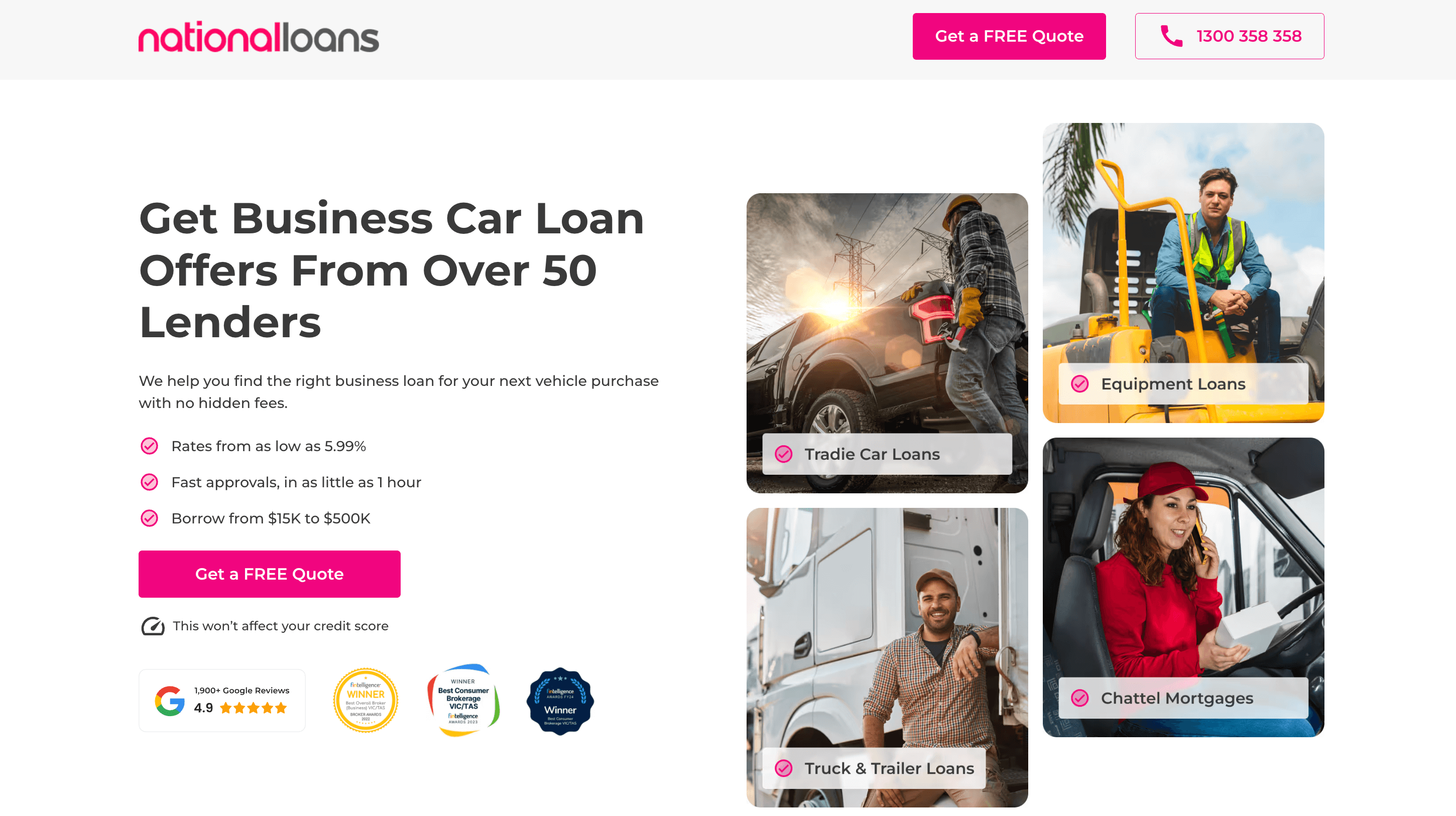Call 1300 358 358 button
This screenshot has width=1456, height=816.
(x=1230, y=36)
